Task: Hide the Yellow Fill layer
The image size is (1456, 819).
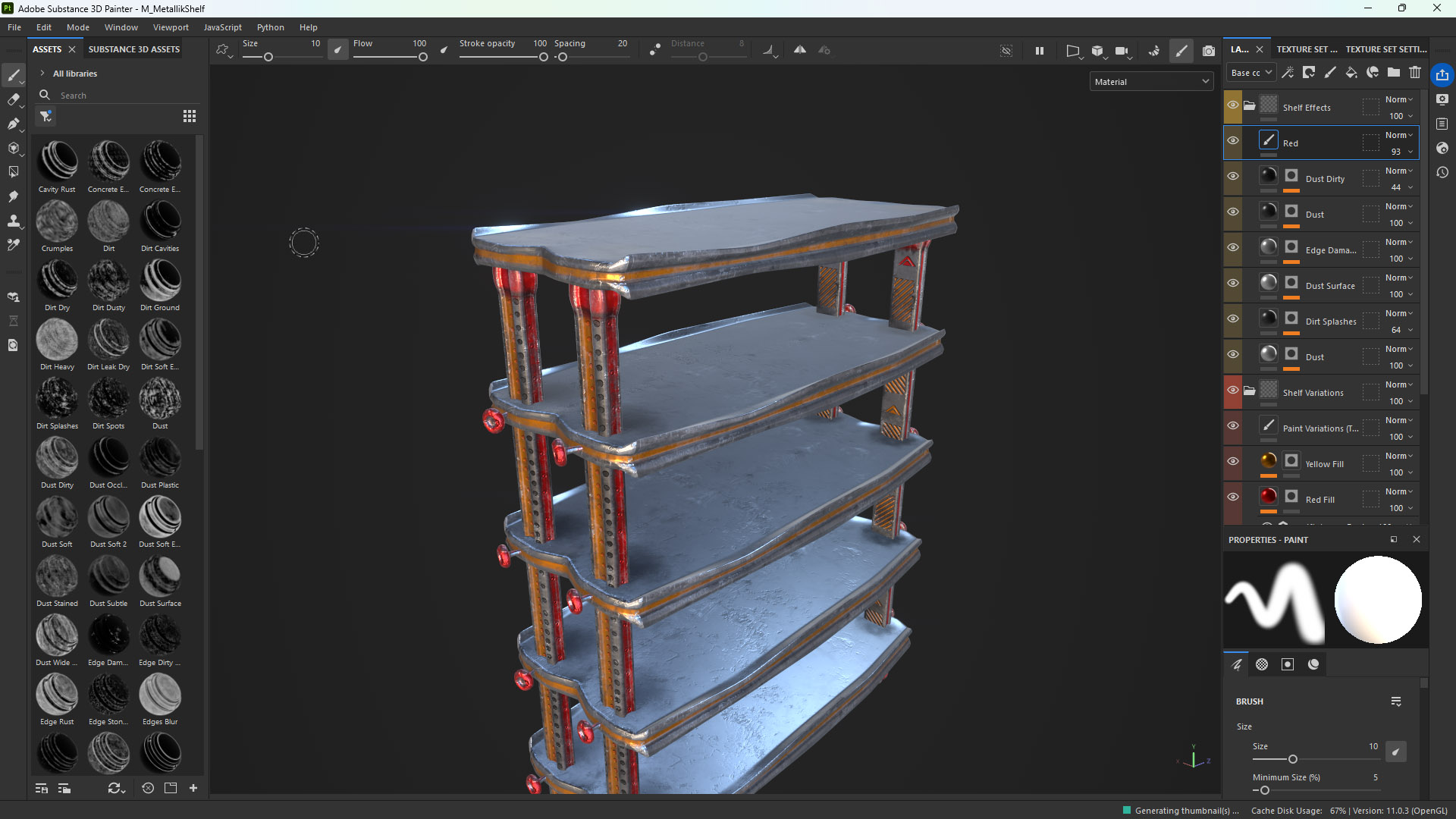Action: point(1233,461)
